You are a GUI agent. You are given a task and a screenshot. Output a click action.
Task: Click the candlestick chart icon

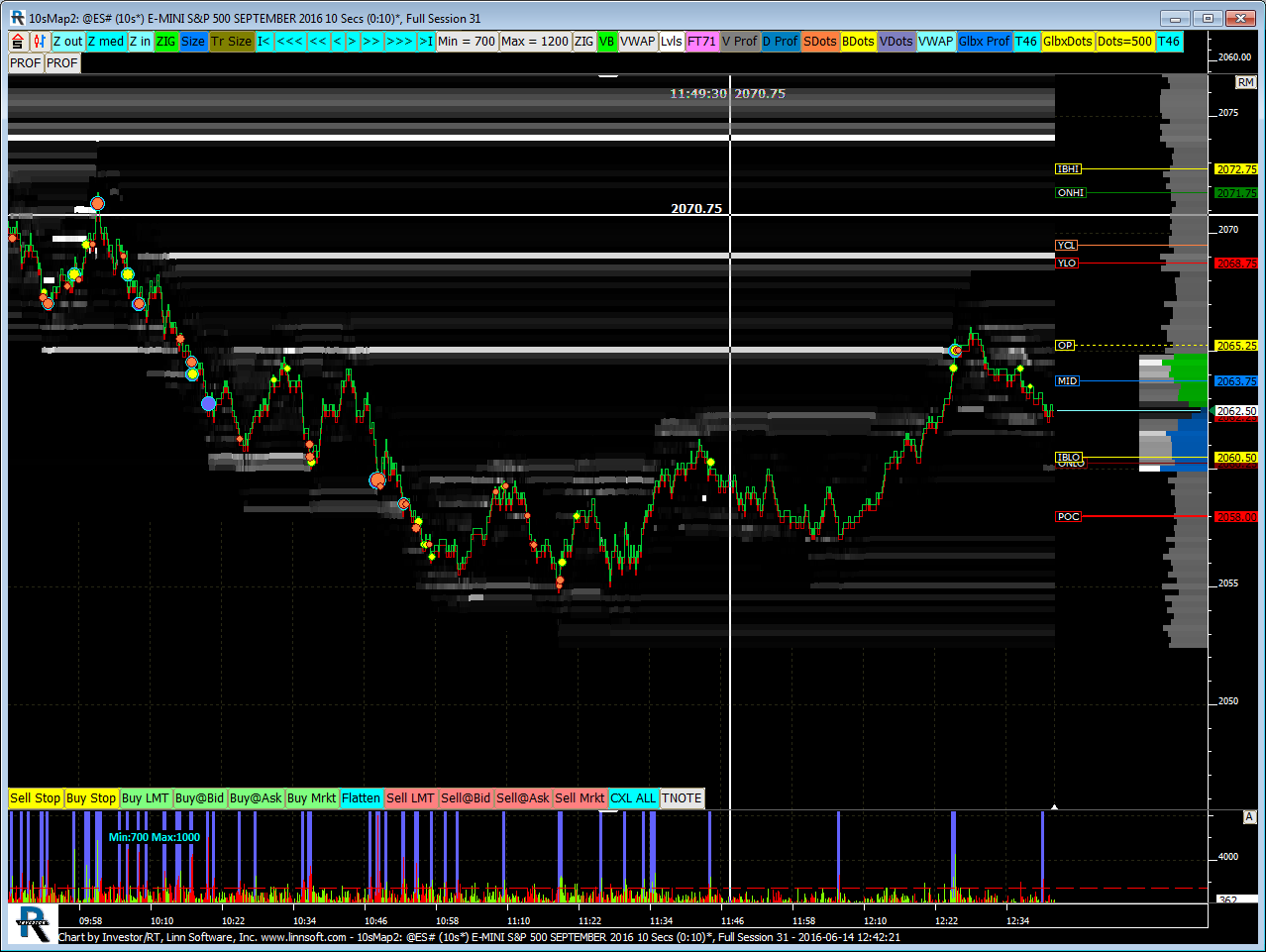click(x=40, y=42)
